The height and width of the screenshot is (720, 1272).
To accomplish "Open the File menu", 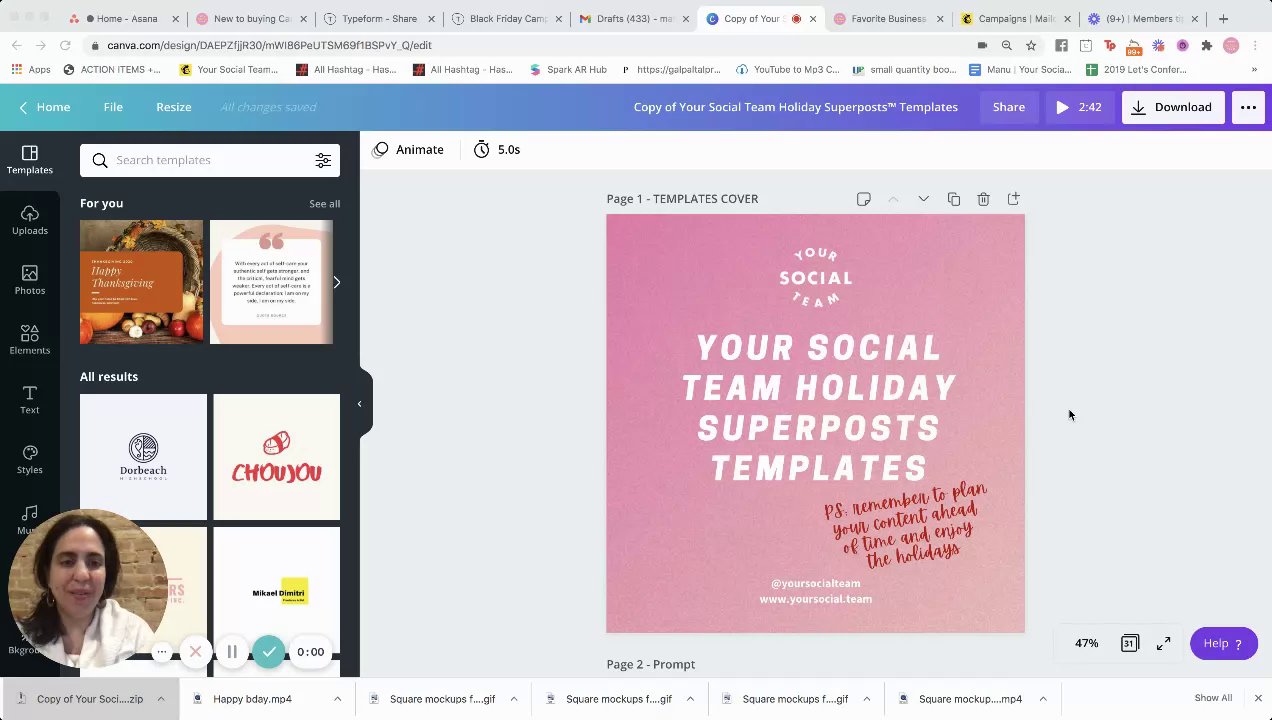I will (113, 107).
